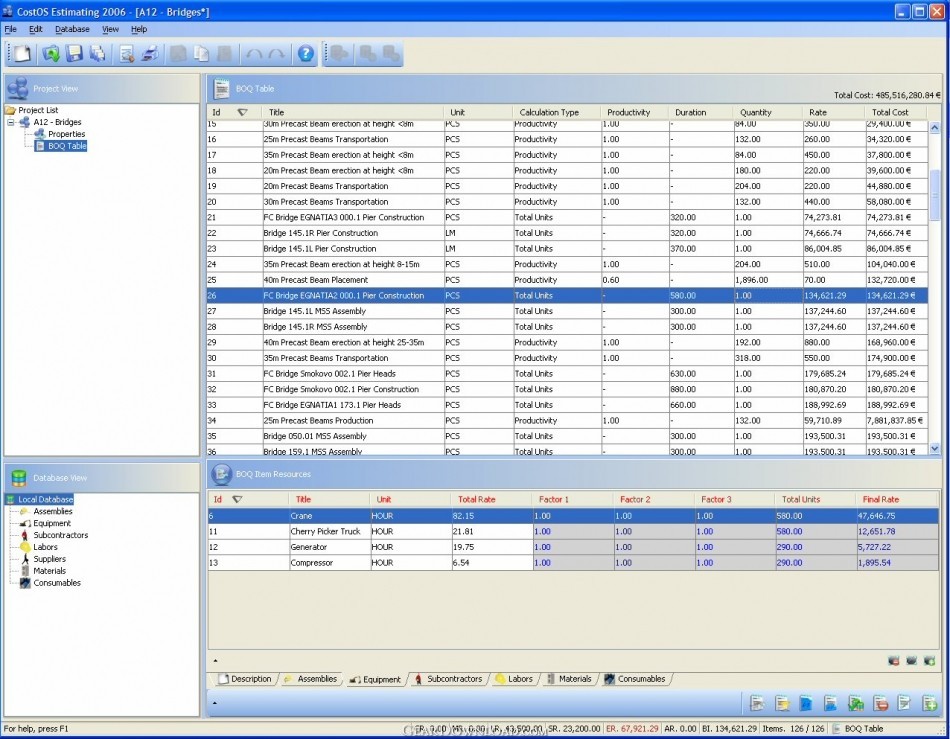Click the Print toolbar icon

click(150, 54)
